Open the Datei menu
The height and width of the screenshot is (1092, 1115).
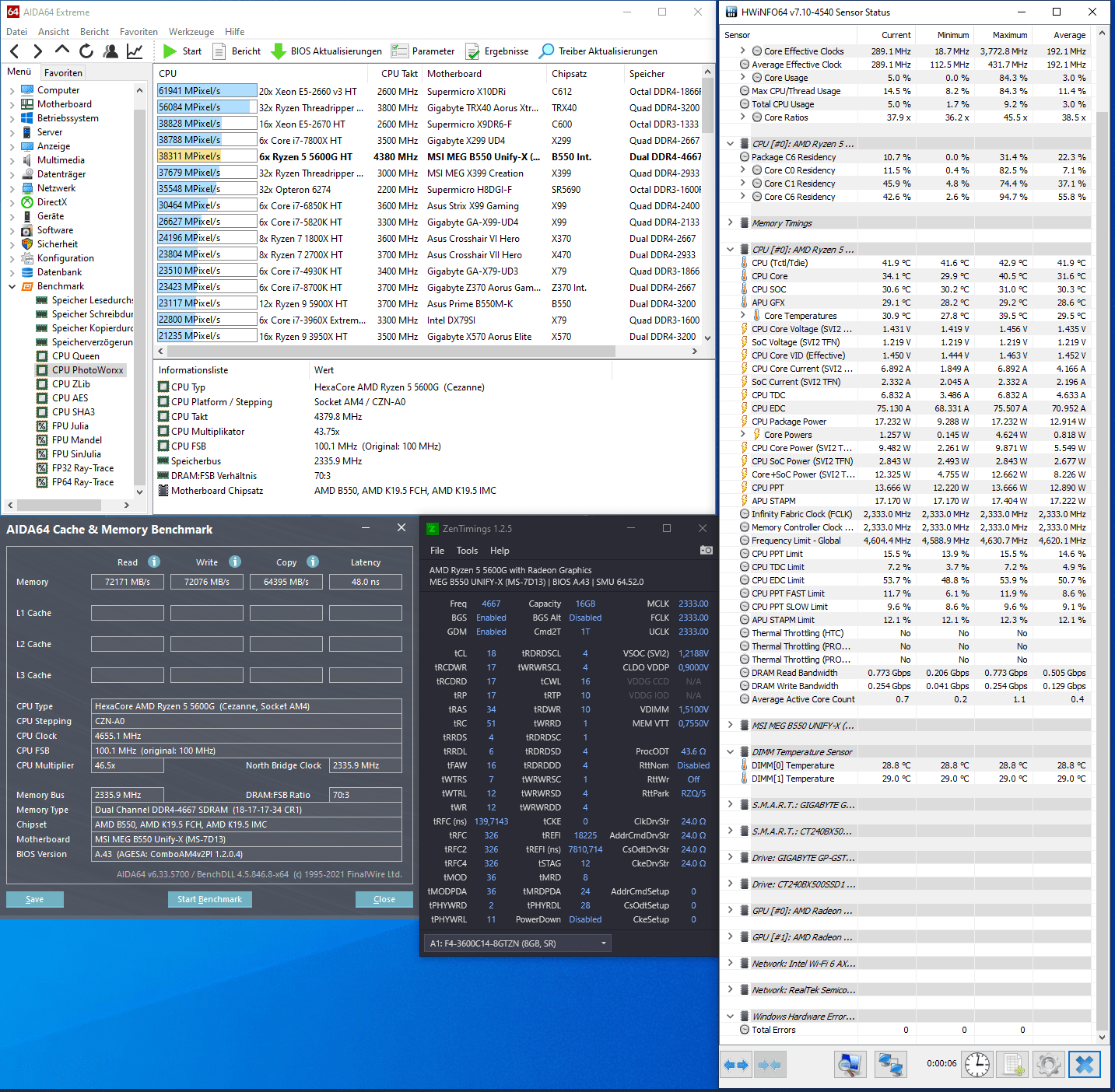[x=17, y=32]
